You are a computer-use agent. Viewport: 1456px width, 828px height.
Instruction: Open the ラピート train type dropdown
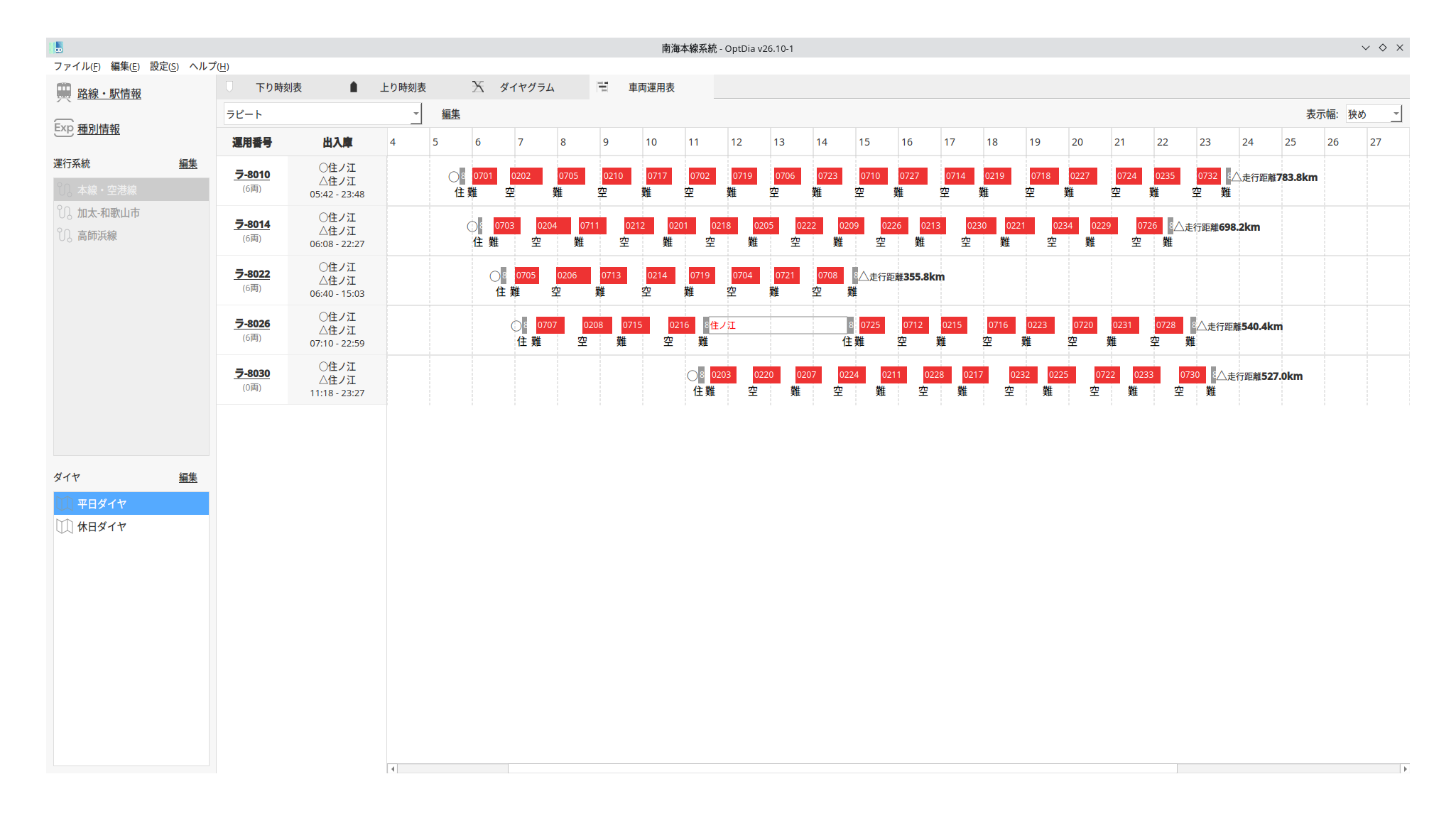click(323, 114)
